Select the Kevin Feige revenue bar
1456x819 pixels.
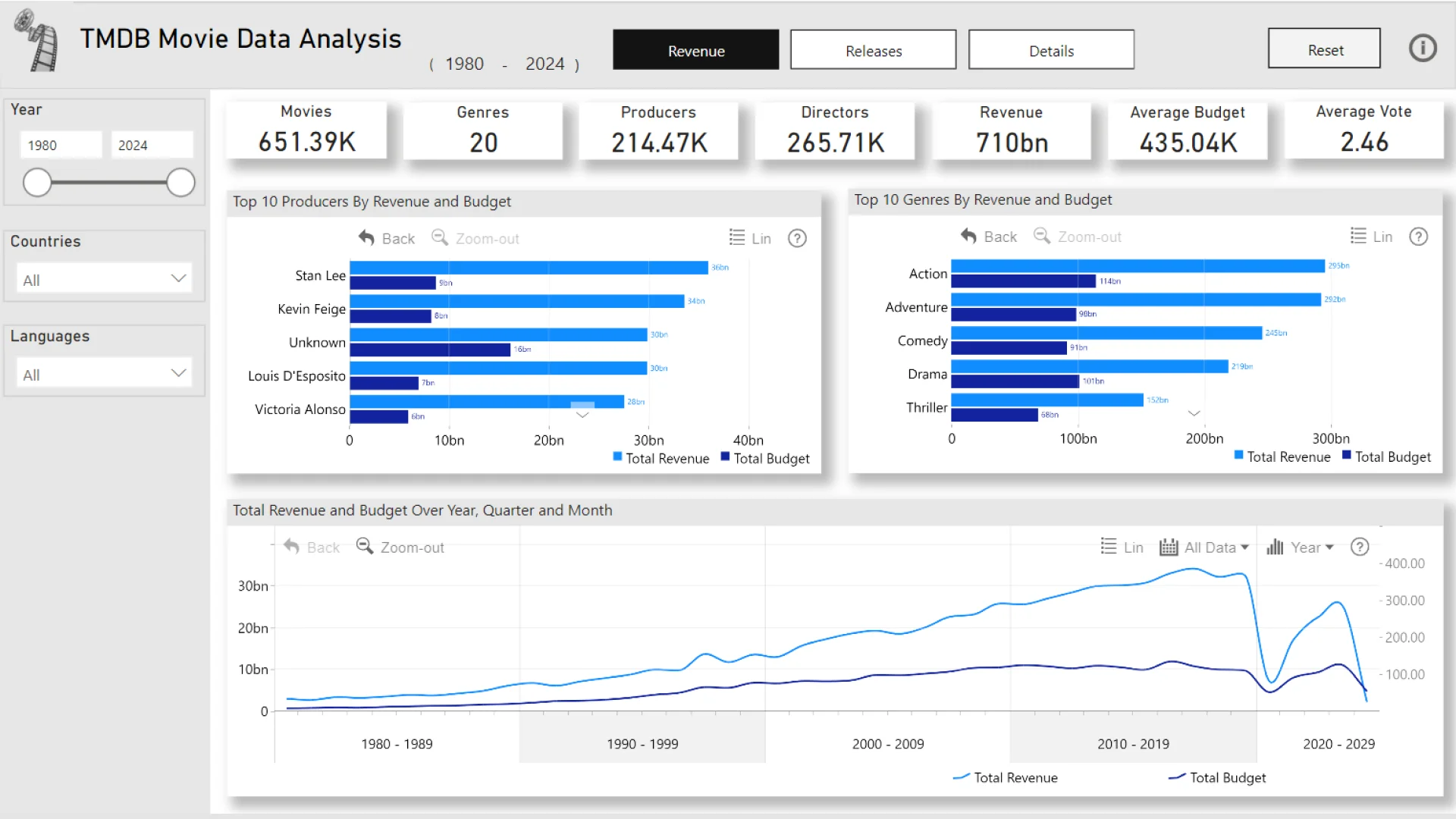516,301
